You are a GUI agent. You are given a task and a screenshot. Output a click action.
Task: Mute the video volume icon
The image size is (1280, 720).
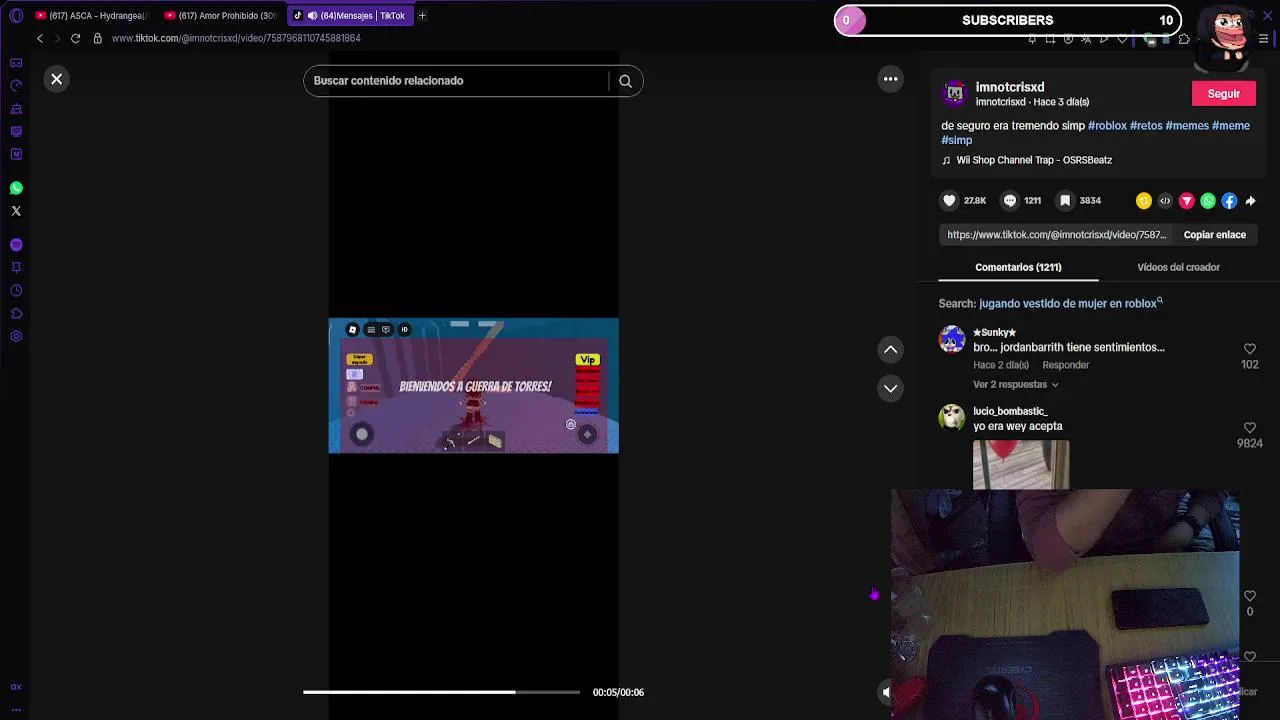886,691
